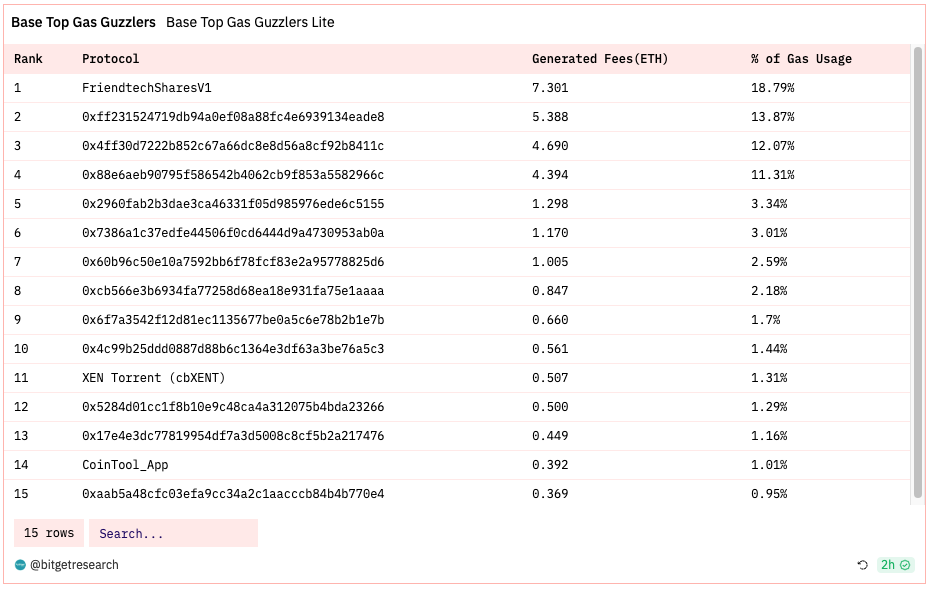This screenshot has width=930, height=589.
Task: Click the Search input field
Action: pyautogui.click(x=173, y=533)
